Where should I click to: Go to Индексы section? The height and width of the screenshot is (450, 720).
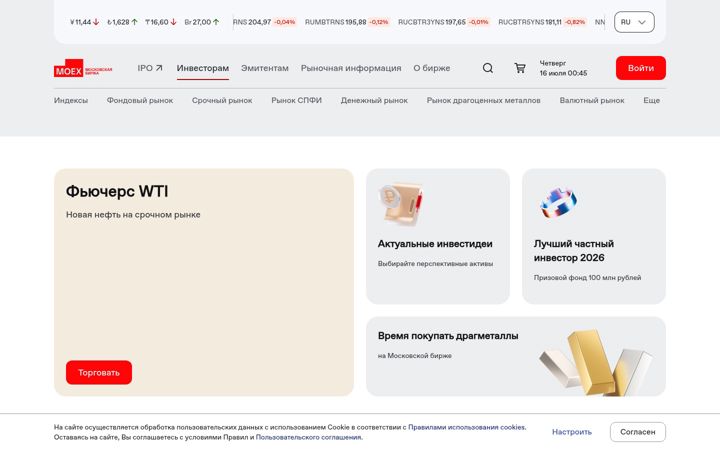pos(71,100)
